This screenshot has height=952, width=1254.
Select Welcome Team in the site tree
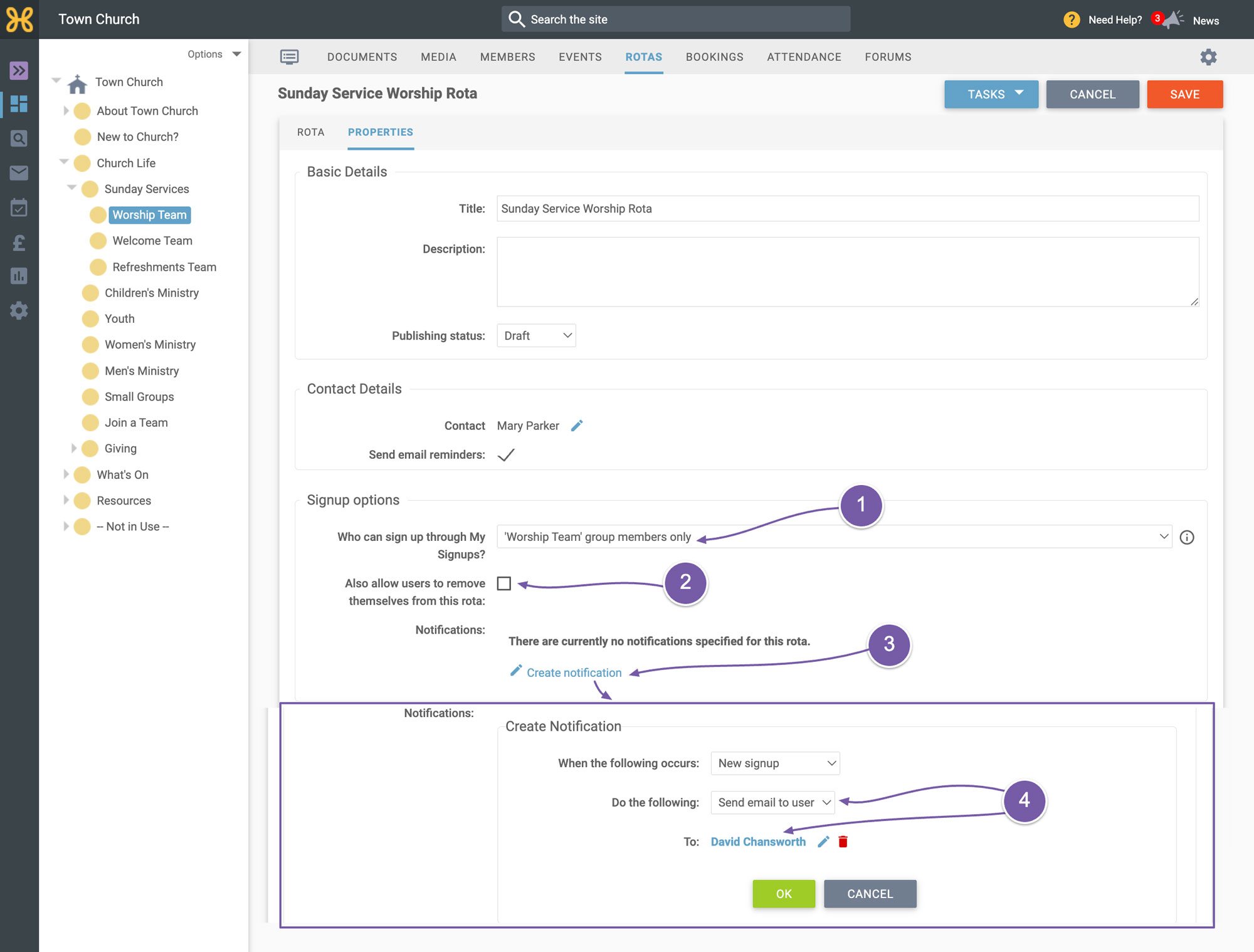coord(152,241)
